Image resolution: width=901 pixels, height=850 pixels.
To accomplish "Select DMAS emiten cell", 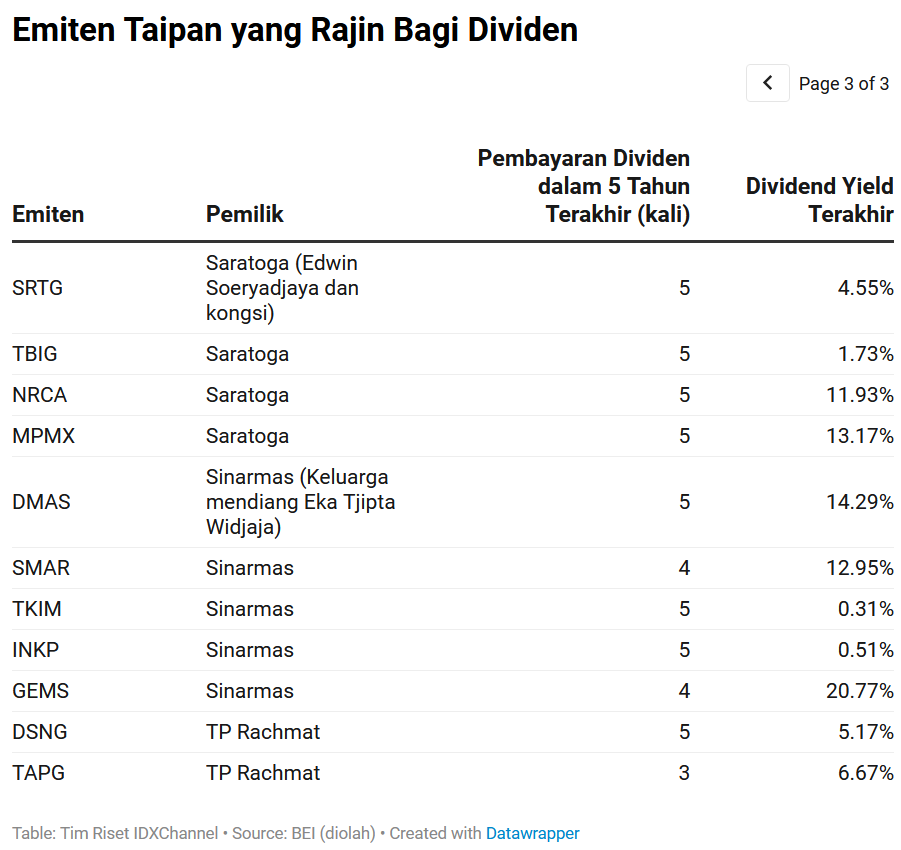I will (x=41, y=502).
